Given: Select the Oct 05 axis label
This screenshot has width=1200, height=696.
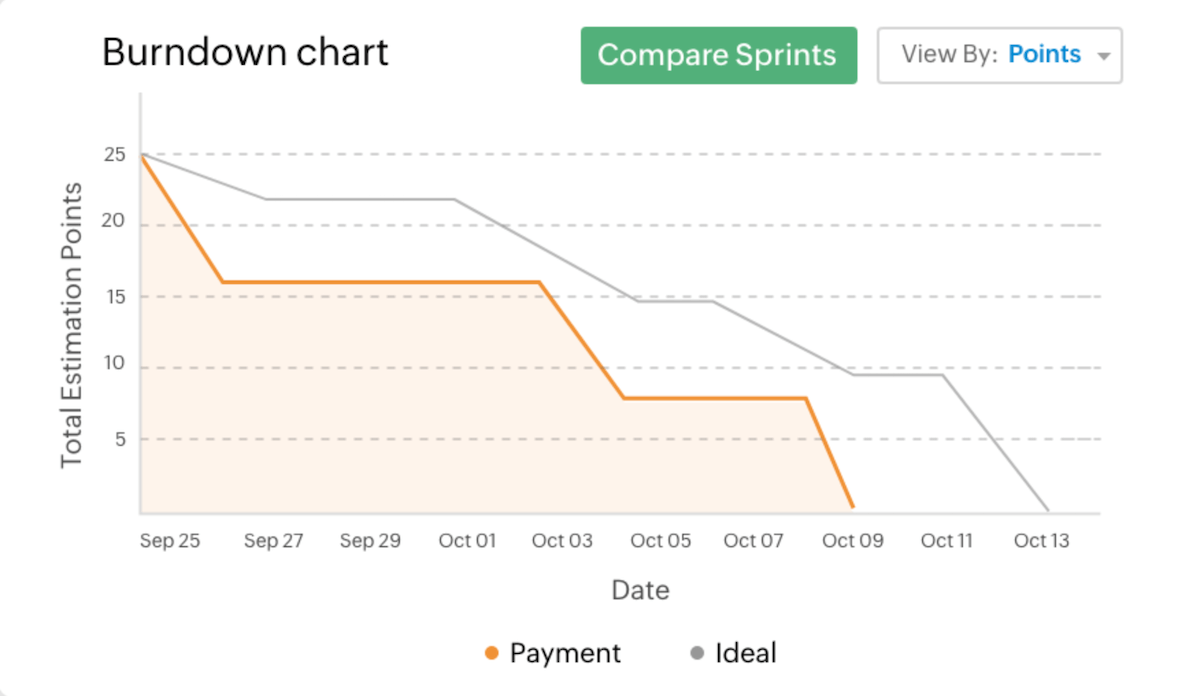Looking at the screenshot, I should click(661, 541).
